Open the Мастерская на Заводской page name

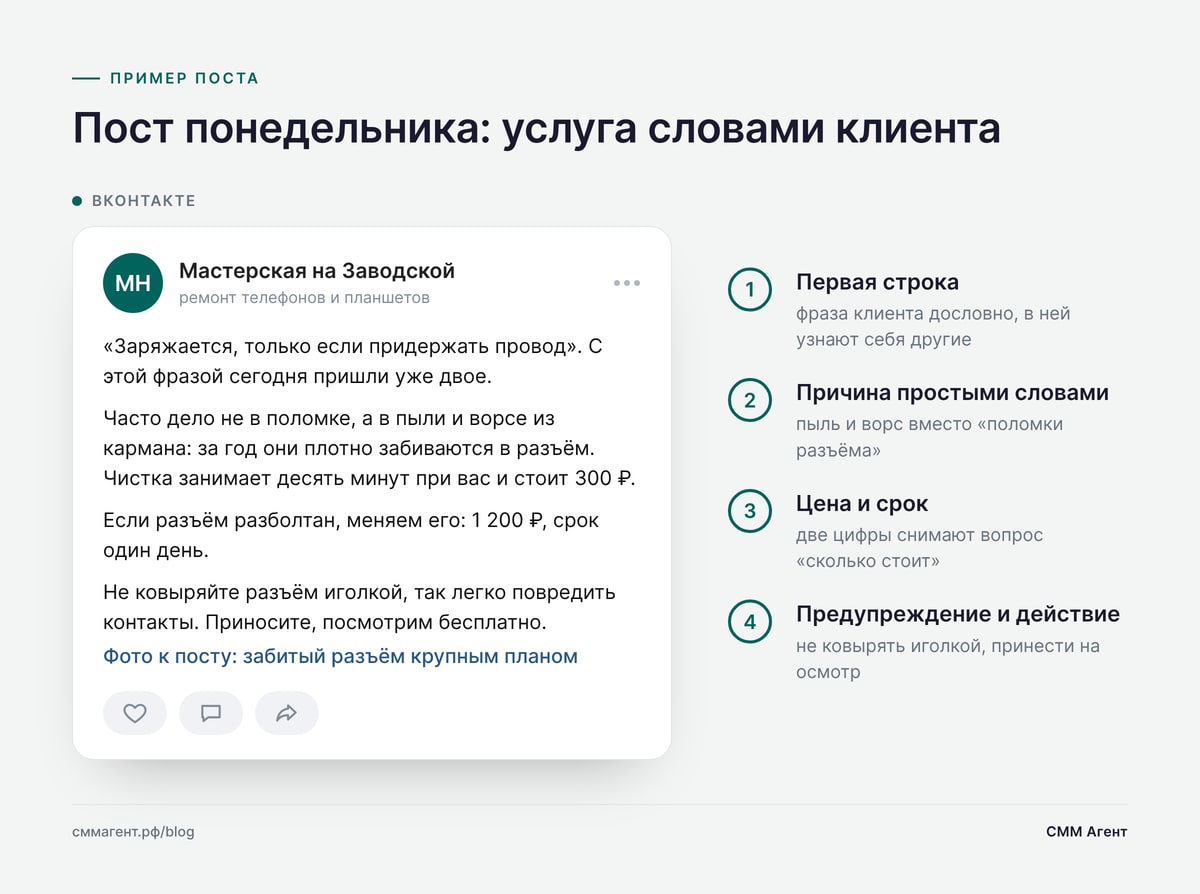point(317,270)
